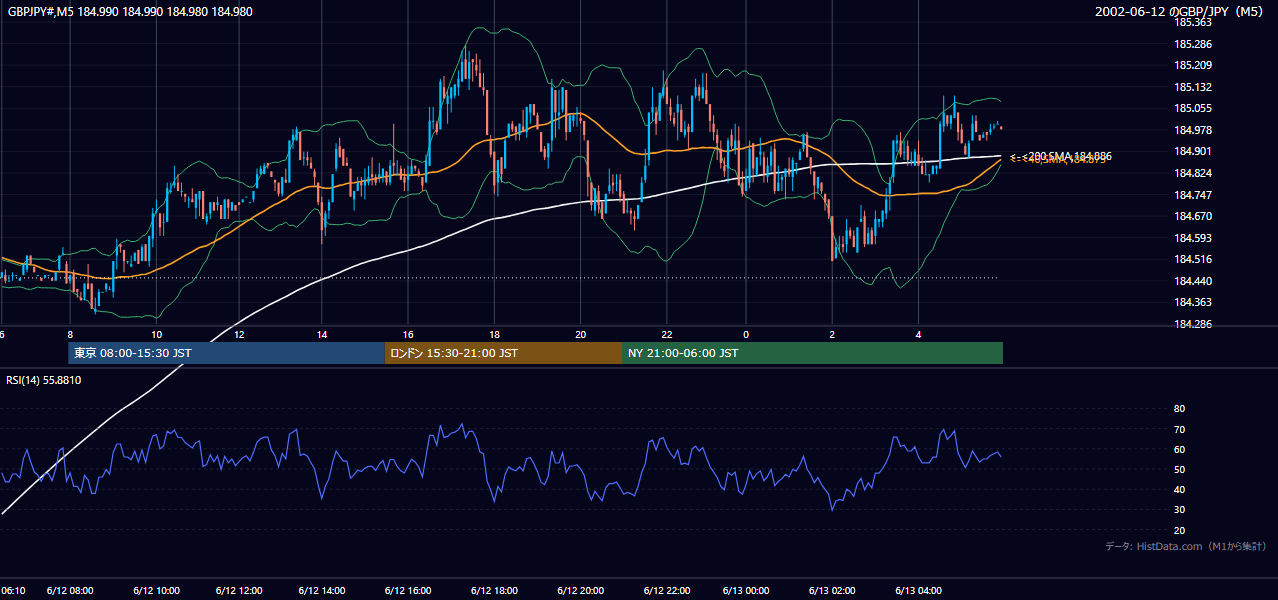Click hour marker 16 under the price chart
Screen dimensions: 1278x600
pos(409,334)
